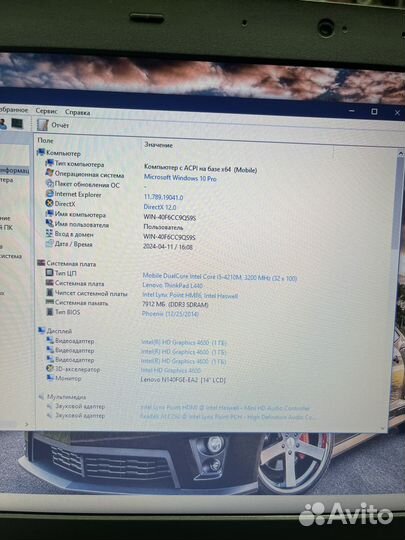Click the Монитор row icon

50,378
